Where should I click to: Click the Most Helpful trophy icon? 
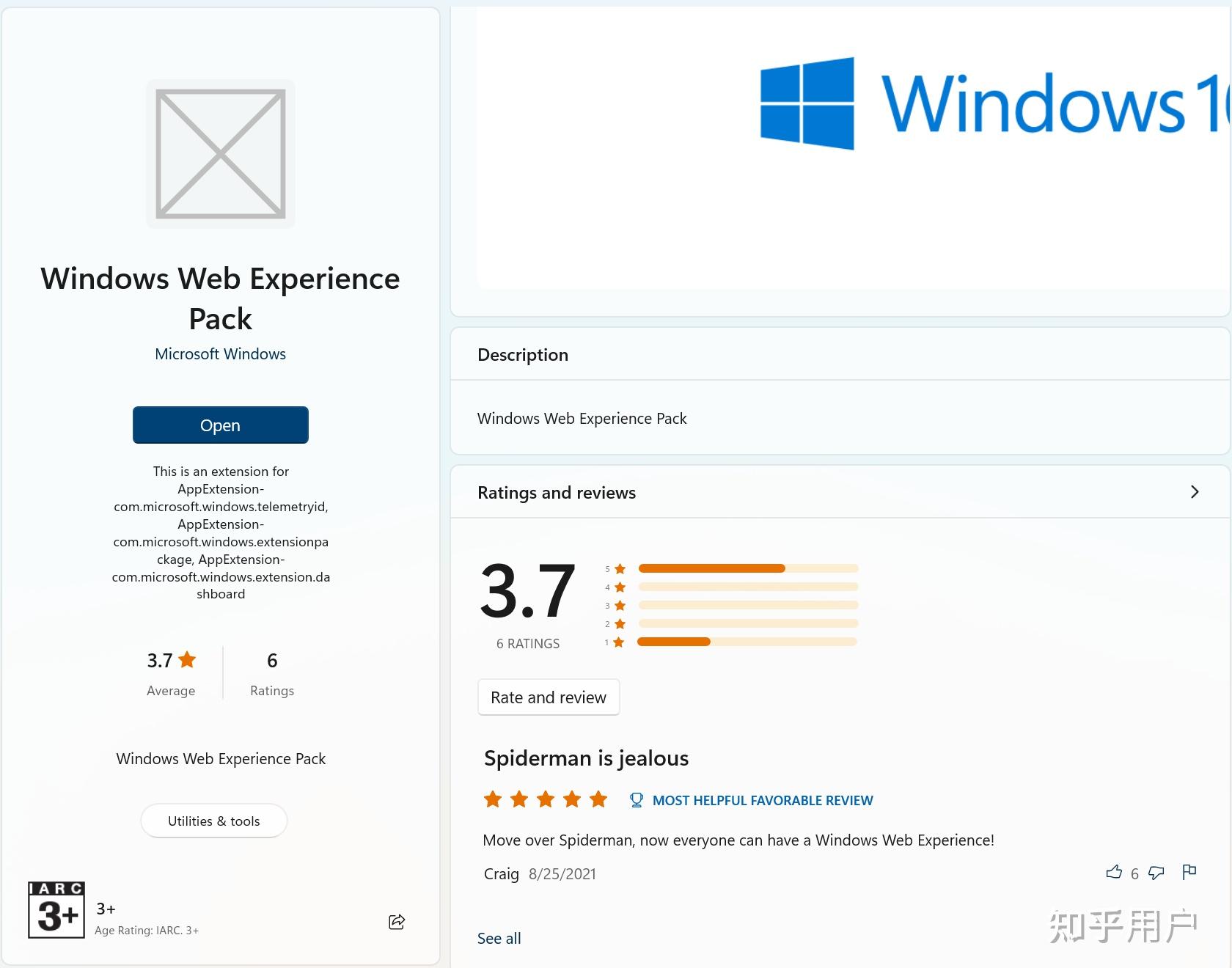click(636, 800)
